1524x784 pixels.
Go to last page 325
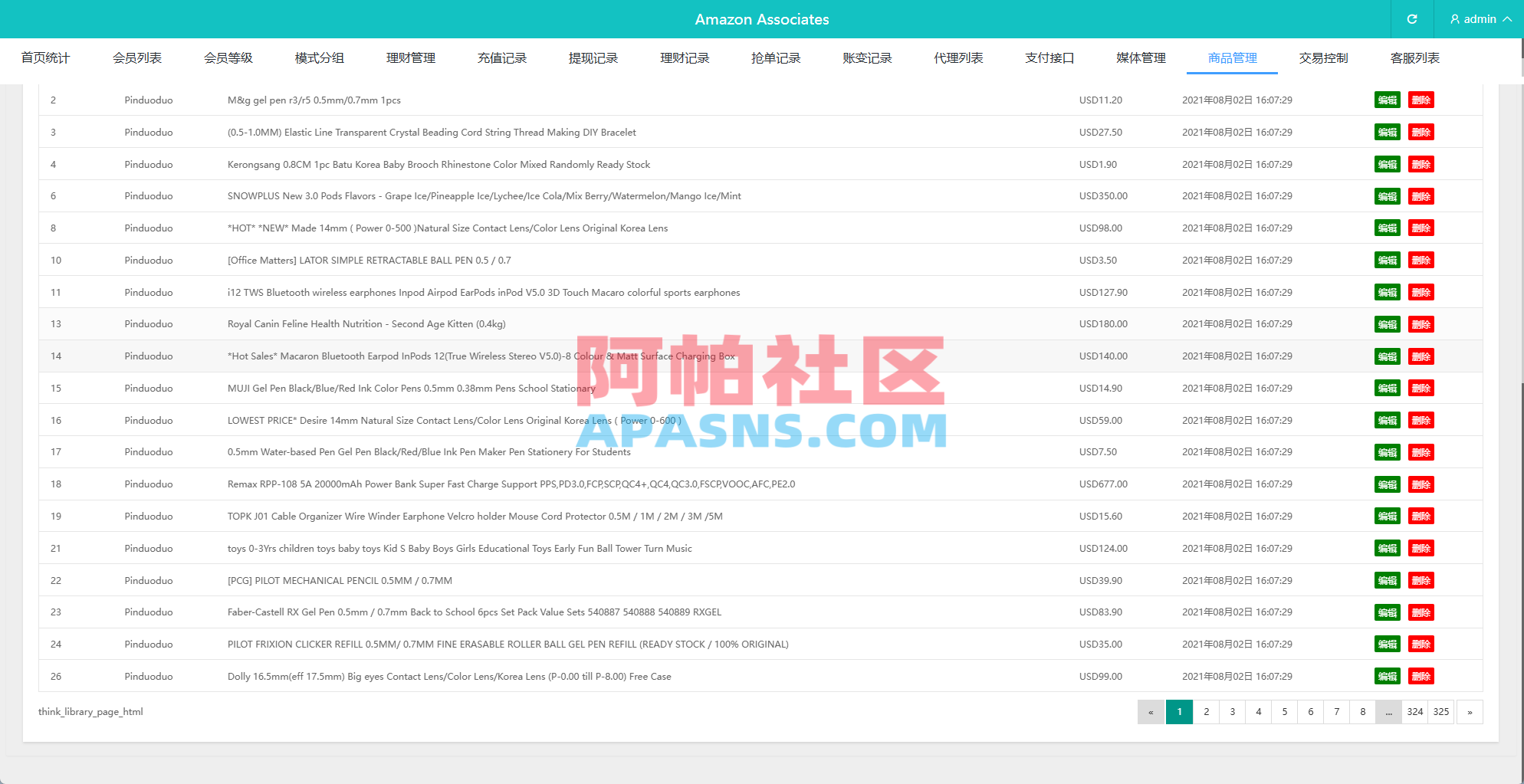1440,712
